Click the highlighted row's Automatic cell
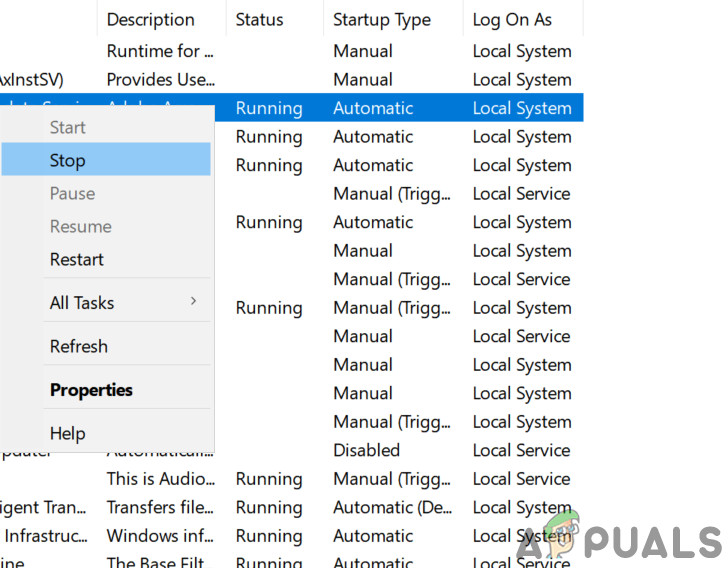Image resolution: width=728 pixels, height=568 pixels. pos(373,108)
